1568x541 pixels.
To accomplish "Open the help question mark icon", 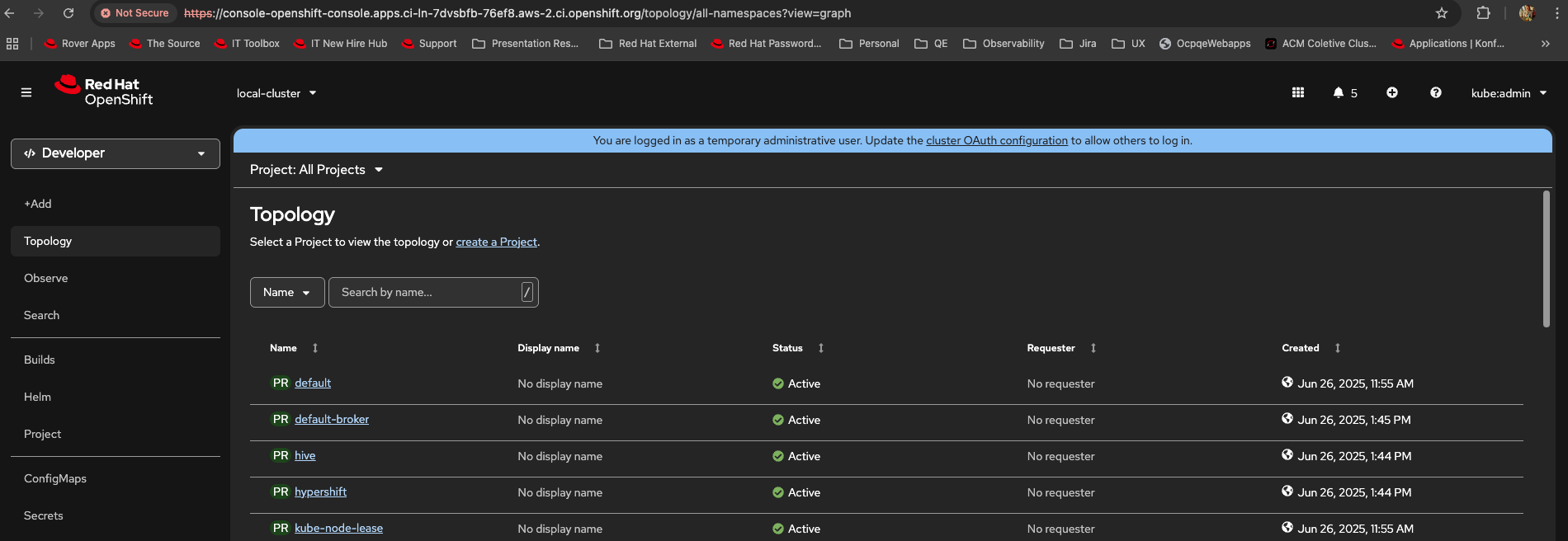I will [1435, 93].
